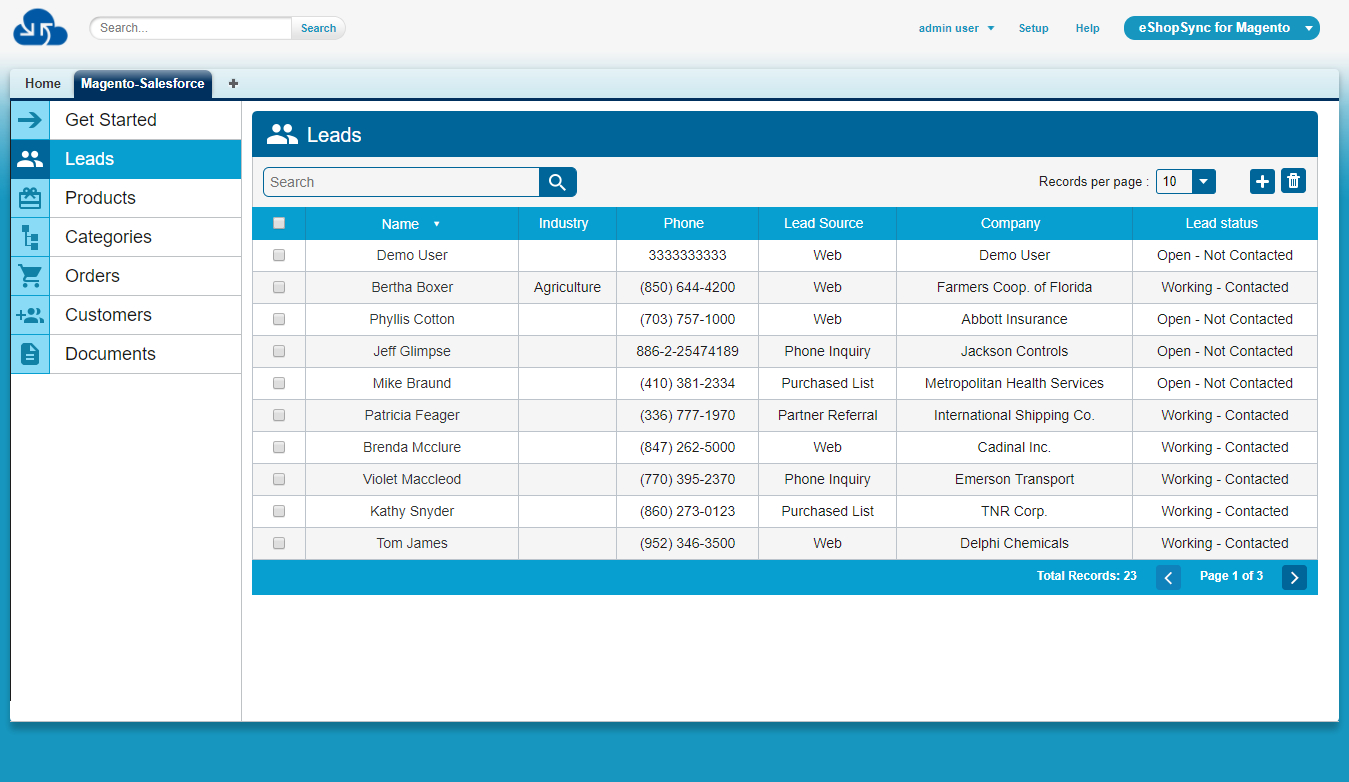1349x782 pixels.
Task: Add a new lead with the plus icon
Action: (1262, 181)
